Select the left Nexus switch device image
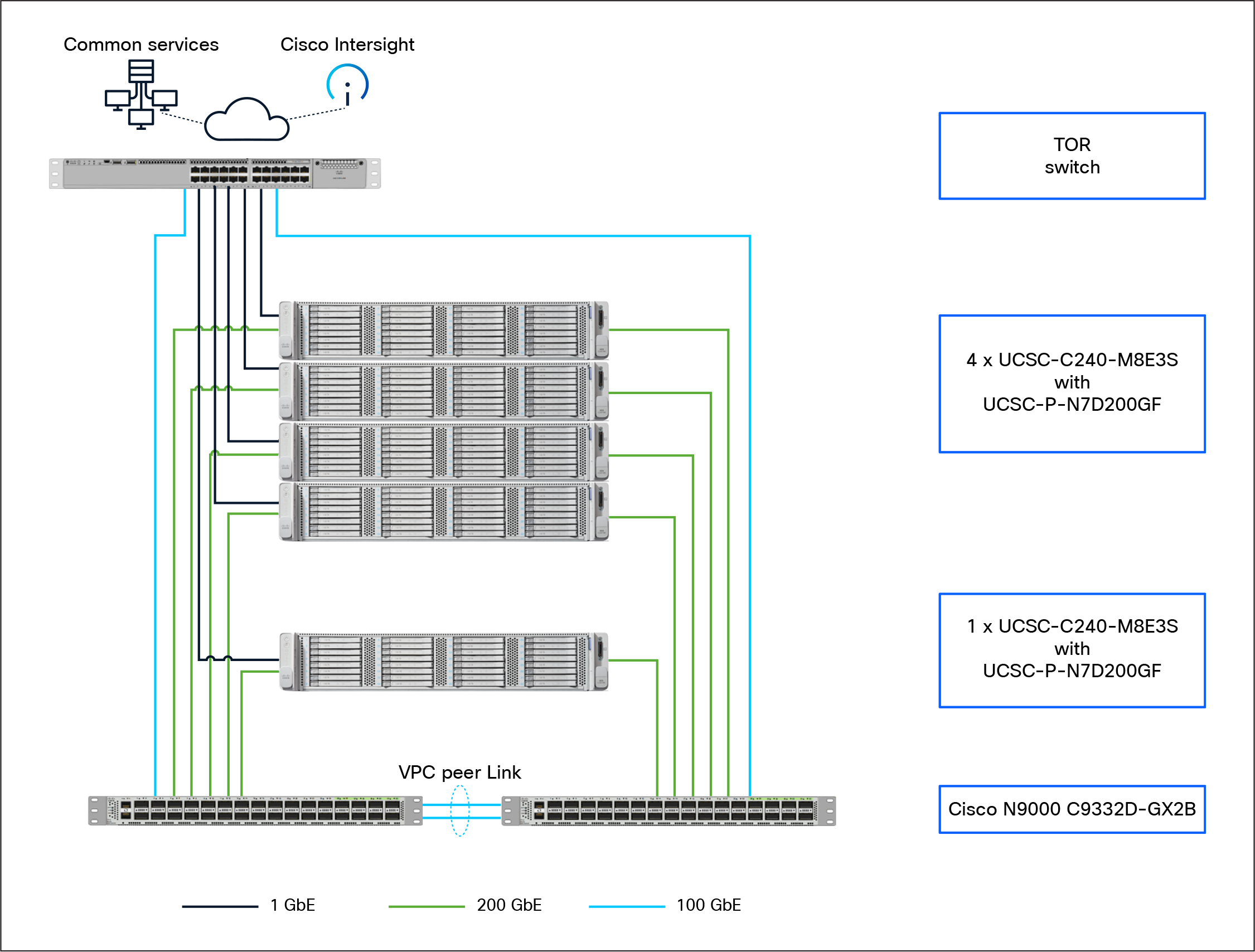 coord(255,812)
